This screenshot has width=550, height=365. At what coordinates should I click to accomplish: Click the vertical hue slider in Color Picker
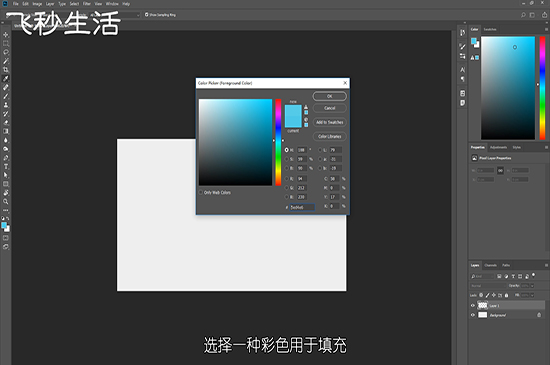tap(278, 142)
